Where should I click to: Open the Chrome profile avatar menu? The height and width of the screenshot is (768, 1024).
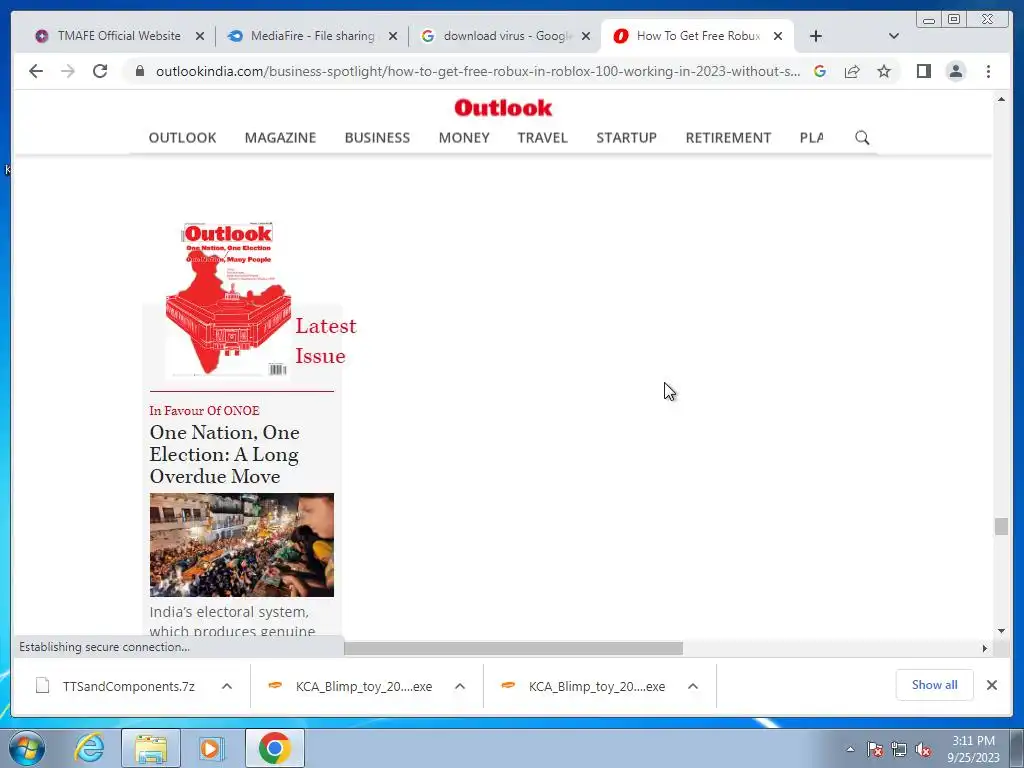point(955,71)
